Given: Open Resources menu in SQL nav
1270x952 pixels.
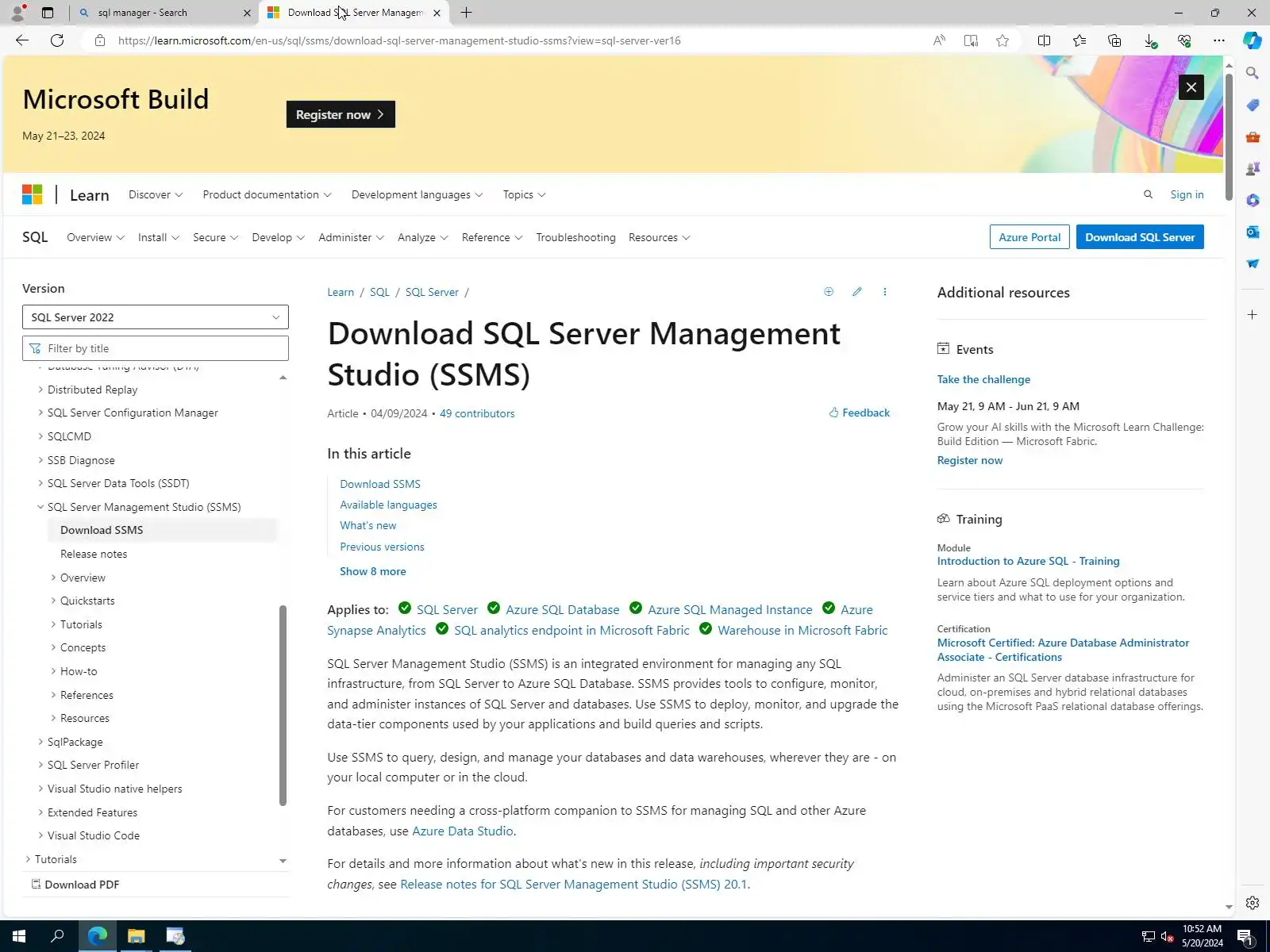Looking at the screenshot, I should click(x=659, y=237).
